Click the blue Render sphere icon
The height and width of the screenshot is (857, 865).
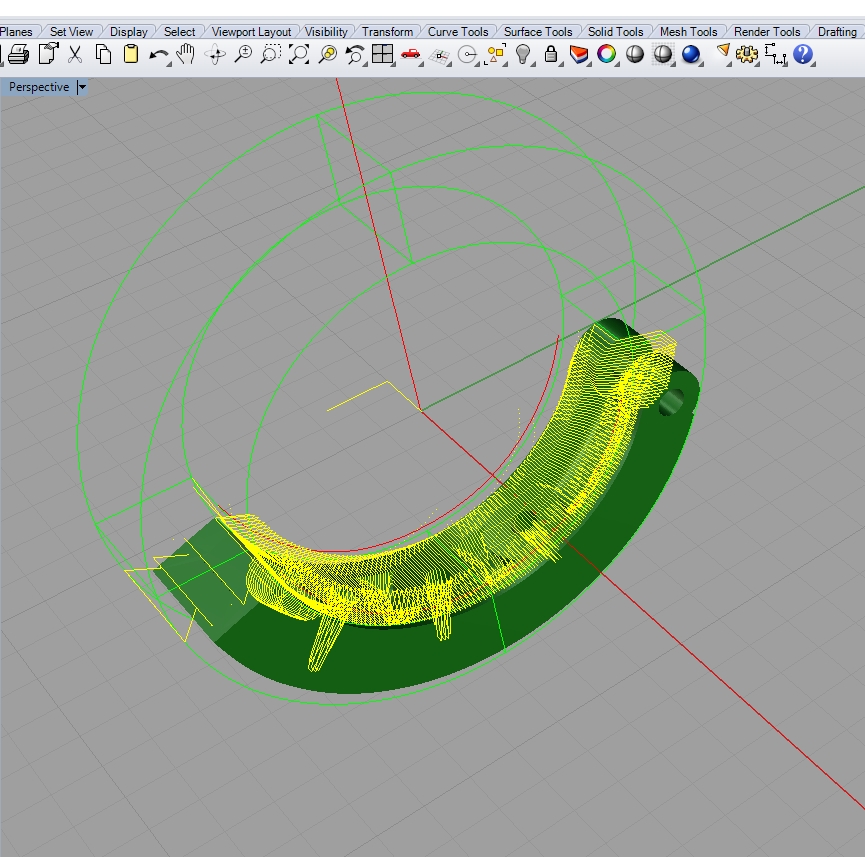[691, 55]
